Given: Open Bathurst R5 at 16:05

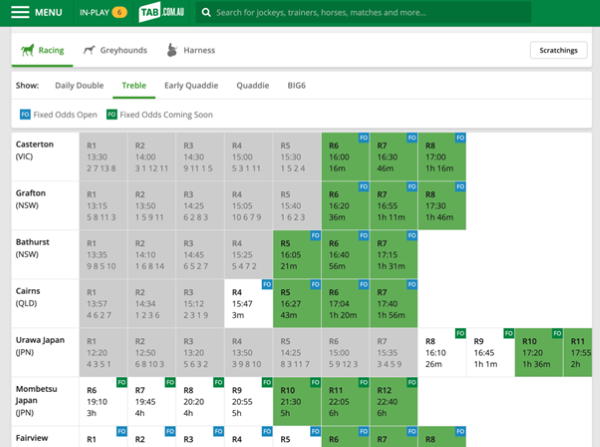Looking at the screenshot, I should click(x=297, y=255).
